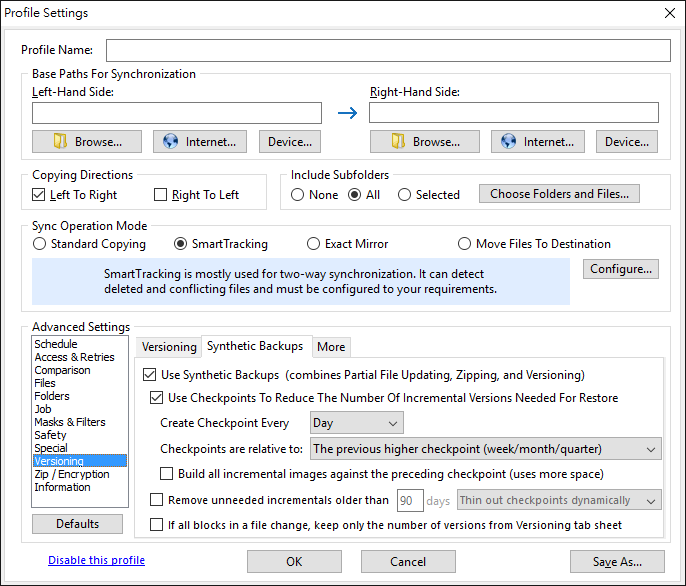
Task: Click the folder icon on right-hand Browse button
Action: (x=398, y=141)
